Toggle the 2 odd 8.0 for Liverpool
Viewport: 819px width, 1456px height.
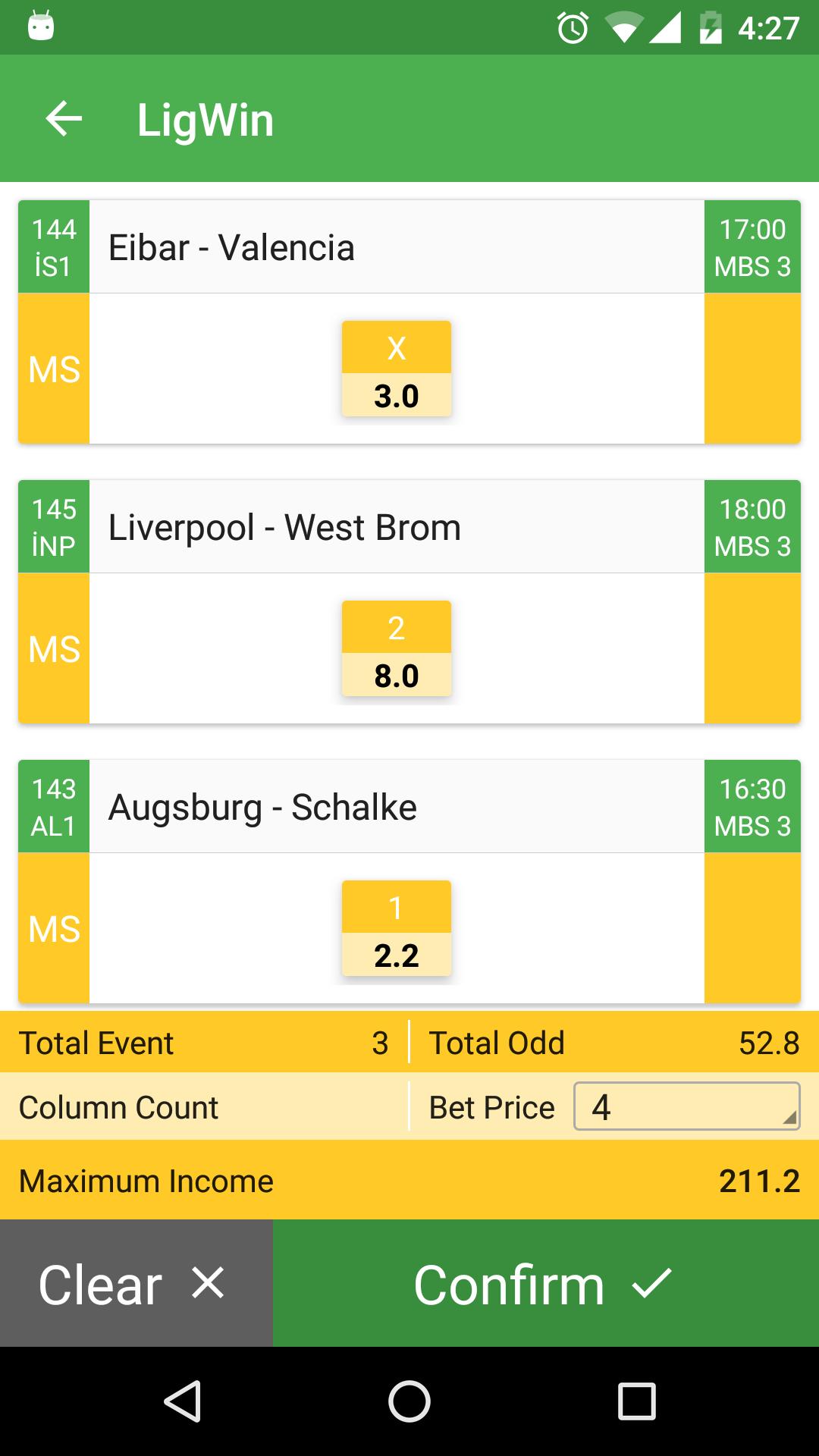coord(397,648)
